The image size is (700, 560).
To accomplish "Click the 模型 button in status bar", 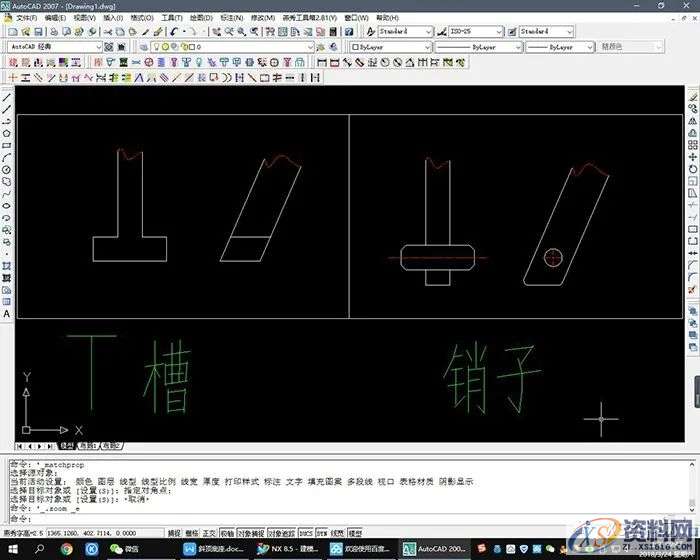I will coord(355,533).
